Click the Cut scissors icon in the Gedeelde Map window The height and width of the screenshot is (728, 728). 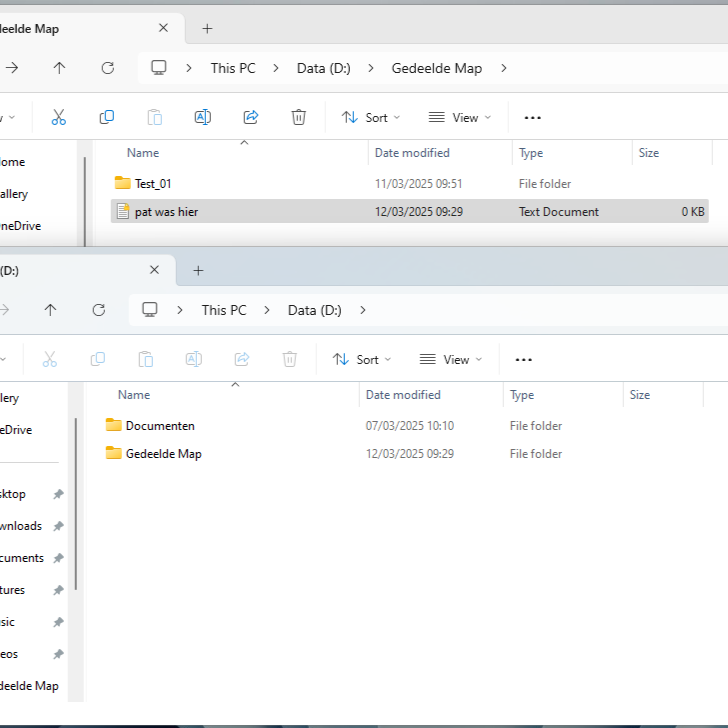[58, 117]
